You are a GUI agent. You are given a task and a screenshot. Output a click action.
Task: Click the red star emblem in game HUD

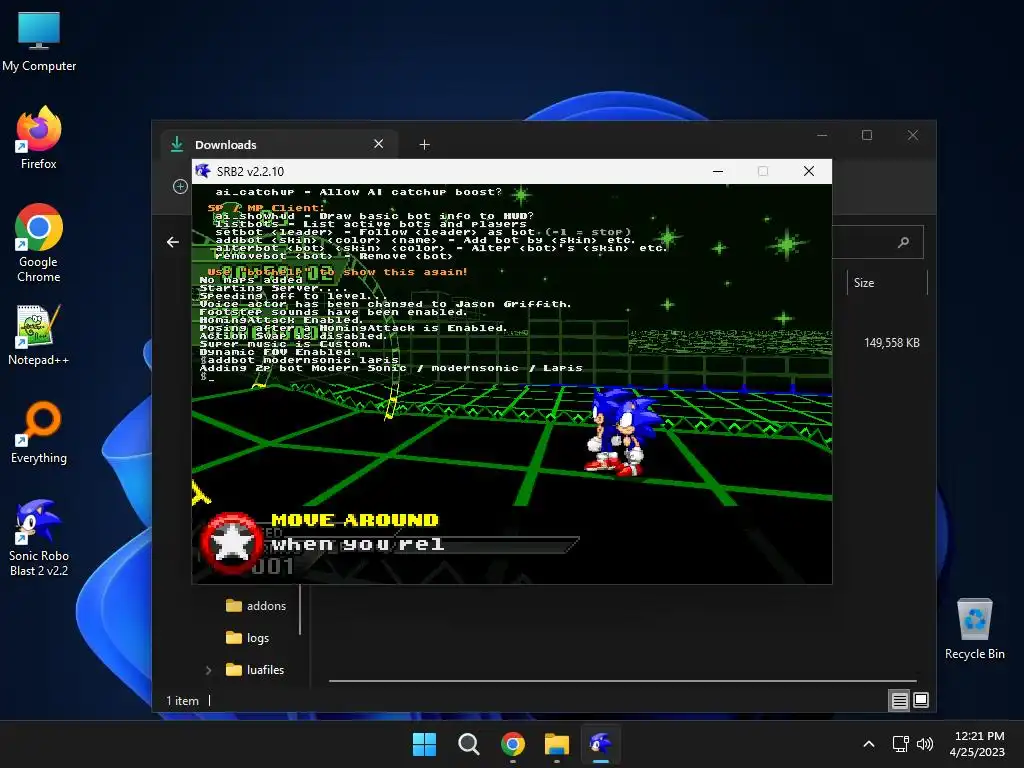click(x=231, y=544)
